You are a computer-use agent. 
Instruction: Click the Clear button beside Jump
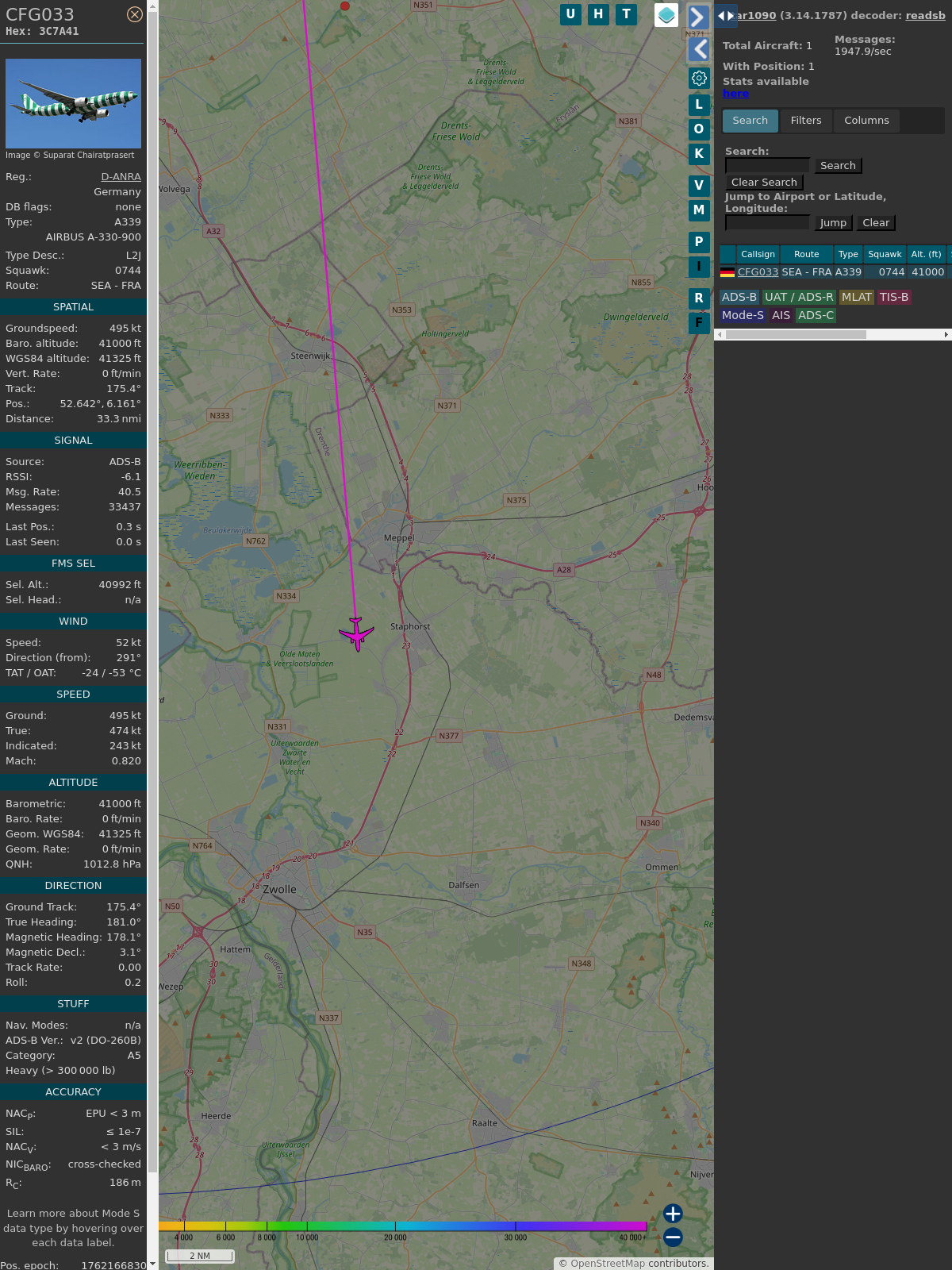(x=876, y=223)
